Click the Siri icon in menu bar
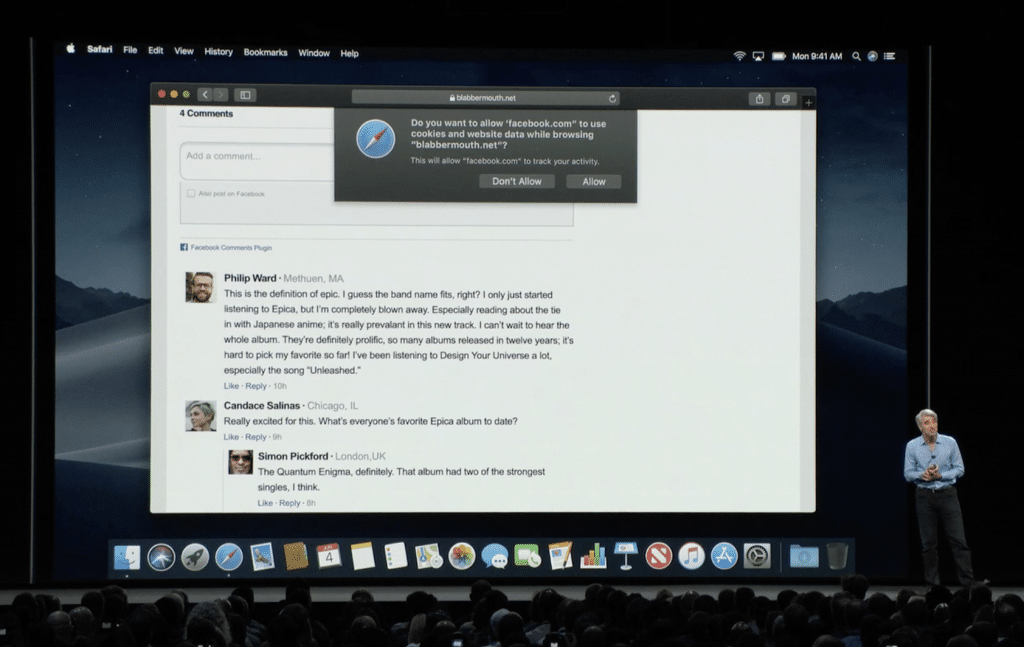The height and width of the screenshot is (647, 1024). [x=872, y=57]
